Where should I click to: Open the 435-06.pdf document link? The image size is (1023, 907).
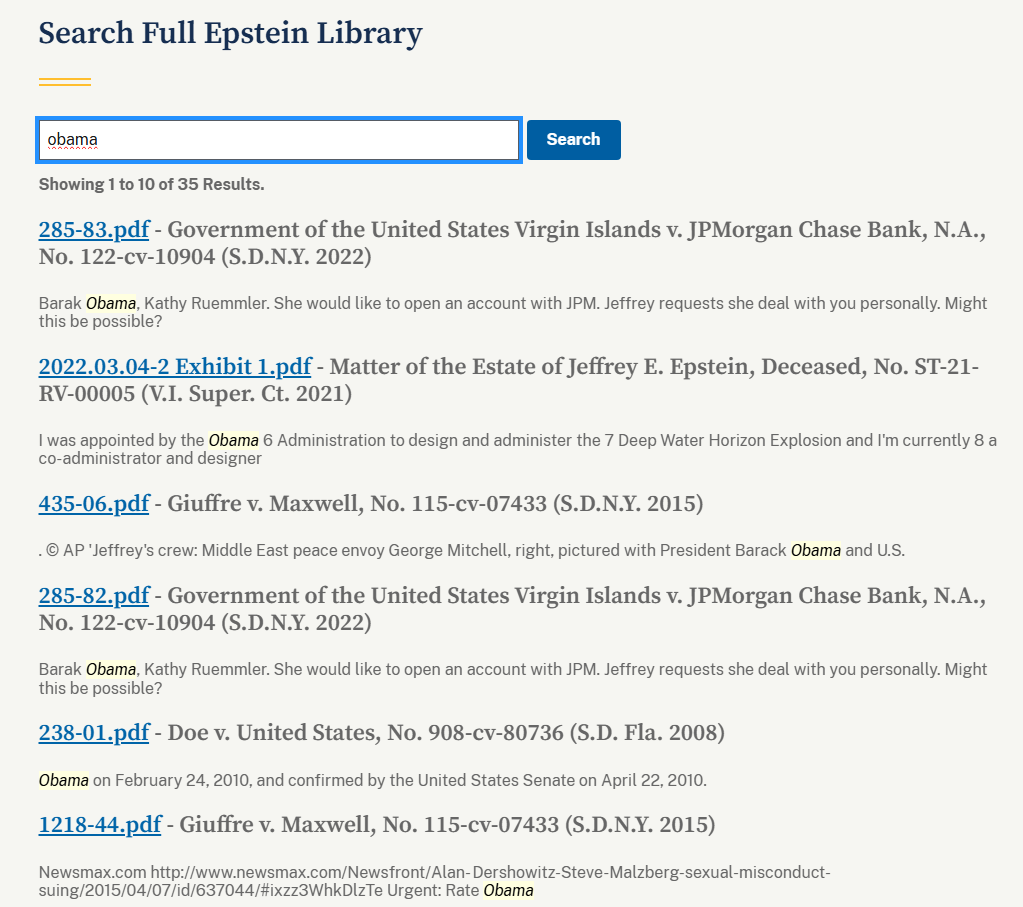point(94,504)
